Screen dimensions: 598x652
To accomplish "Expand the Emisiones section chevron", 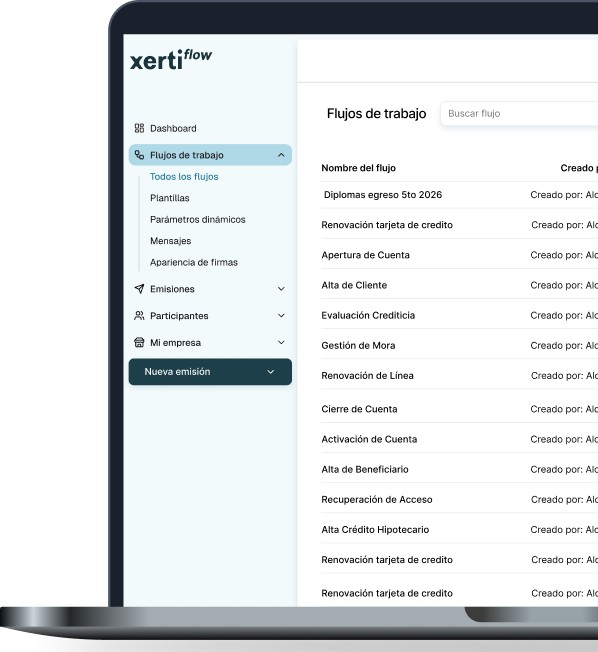I will [x=281, y=289].
